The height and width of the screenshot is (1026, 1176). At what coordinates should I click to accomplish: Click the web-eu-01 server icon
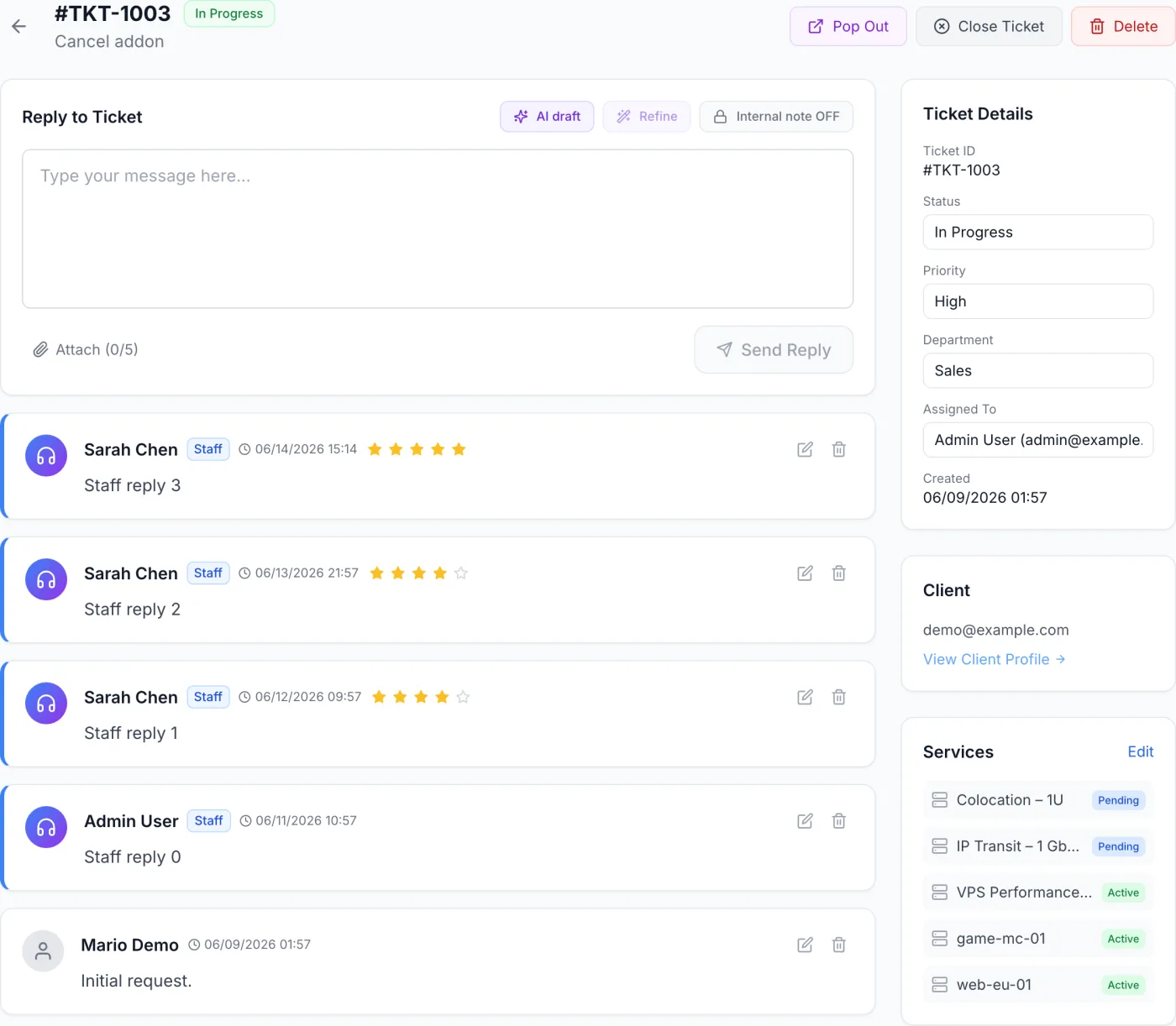point(939,985)
